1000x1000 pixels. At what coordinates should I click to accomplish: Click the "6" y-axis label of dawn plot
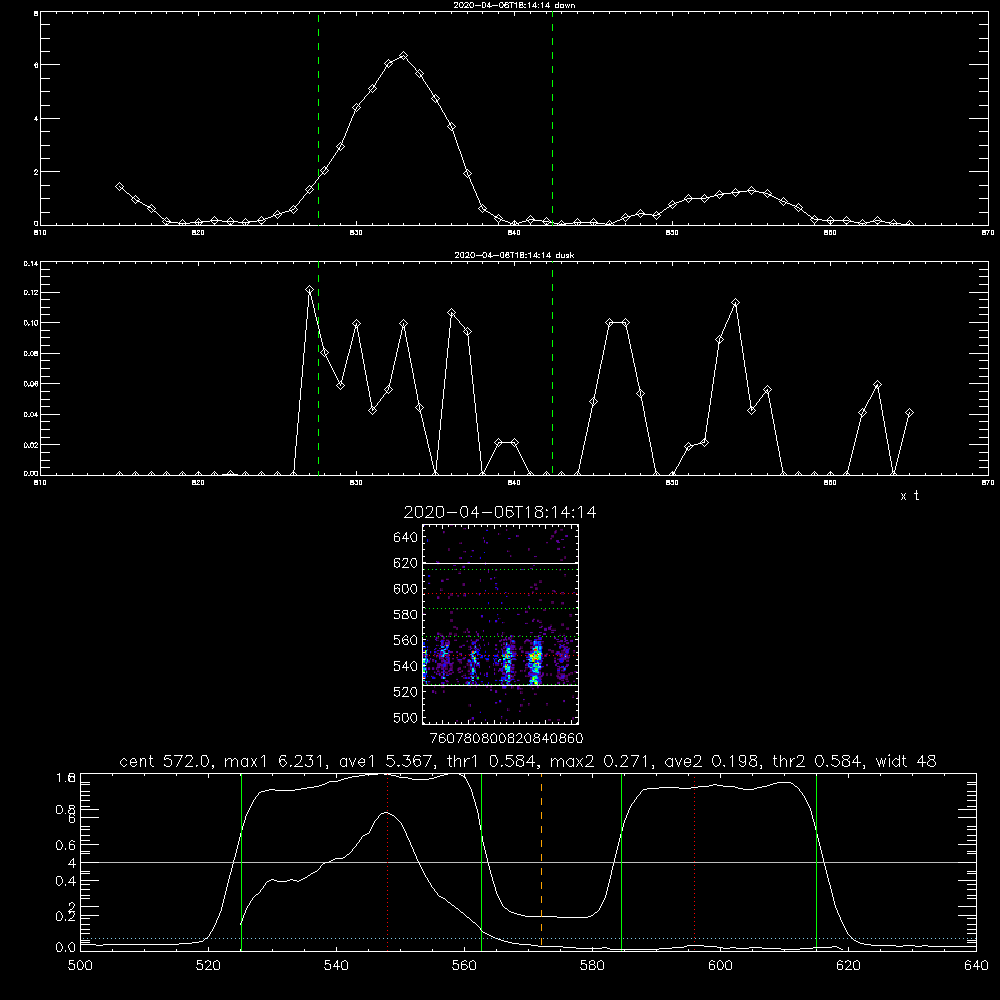pos(36,65)
